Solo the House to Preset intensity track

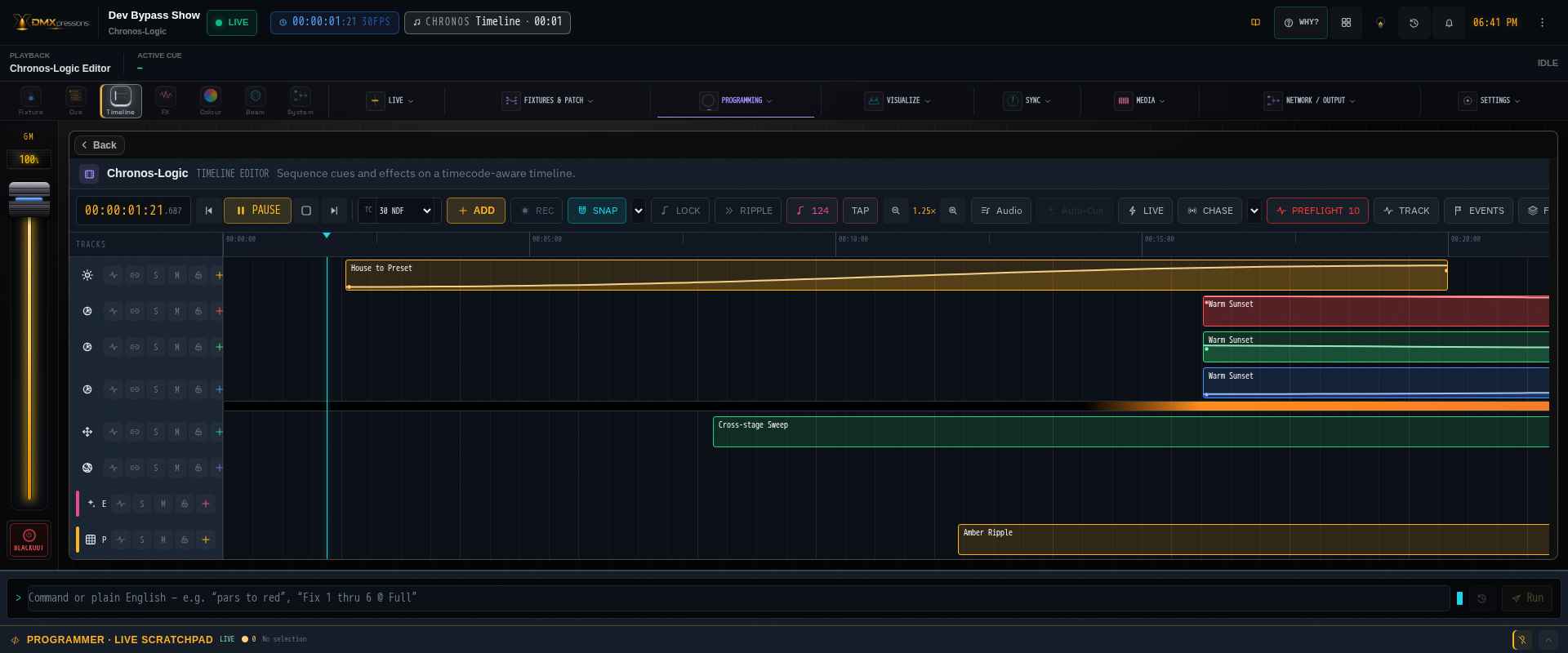click(x=156, y=275)
